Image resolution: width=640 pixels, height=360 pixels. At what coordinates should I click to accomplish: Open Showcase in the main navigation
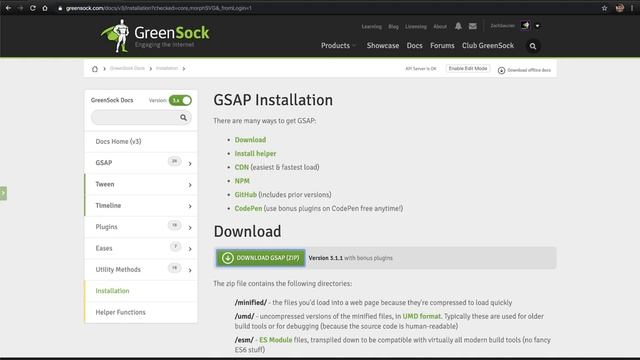[x=383, y=46]
